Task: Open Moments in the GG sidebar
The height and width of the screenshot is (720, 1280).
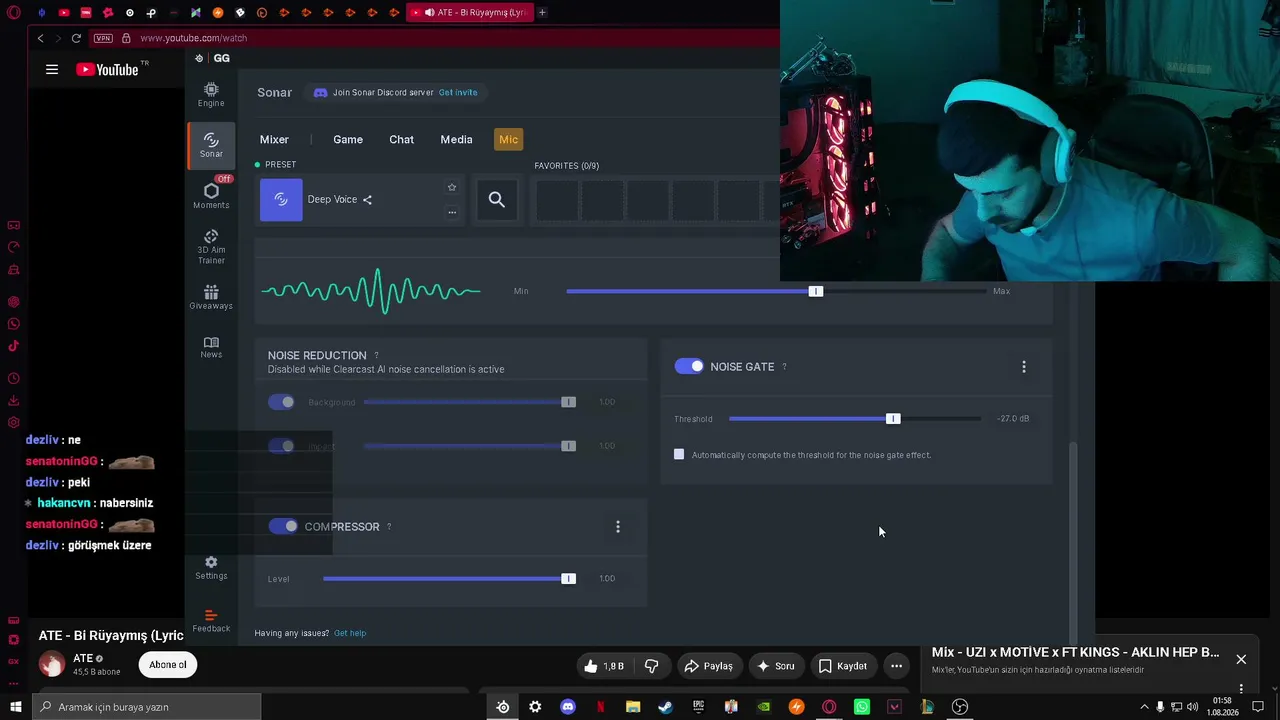Action: tap(211, 195)
